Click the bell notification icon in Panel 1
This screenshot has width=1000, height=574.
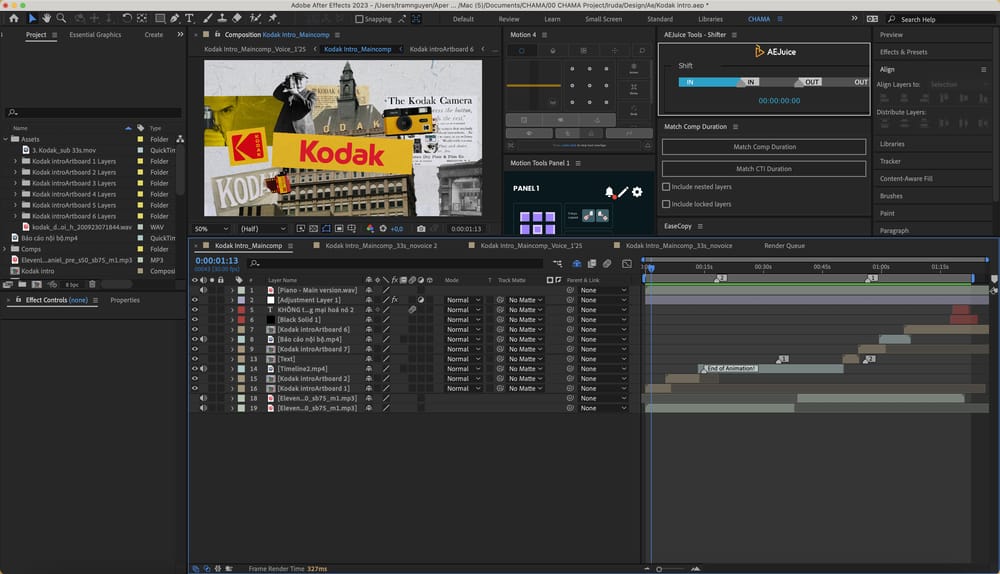click(609, 192)
